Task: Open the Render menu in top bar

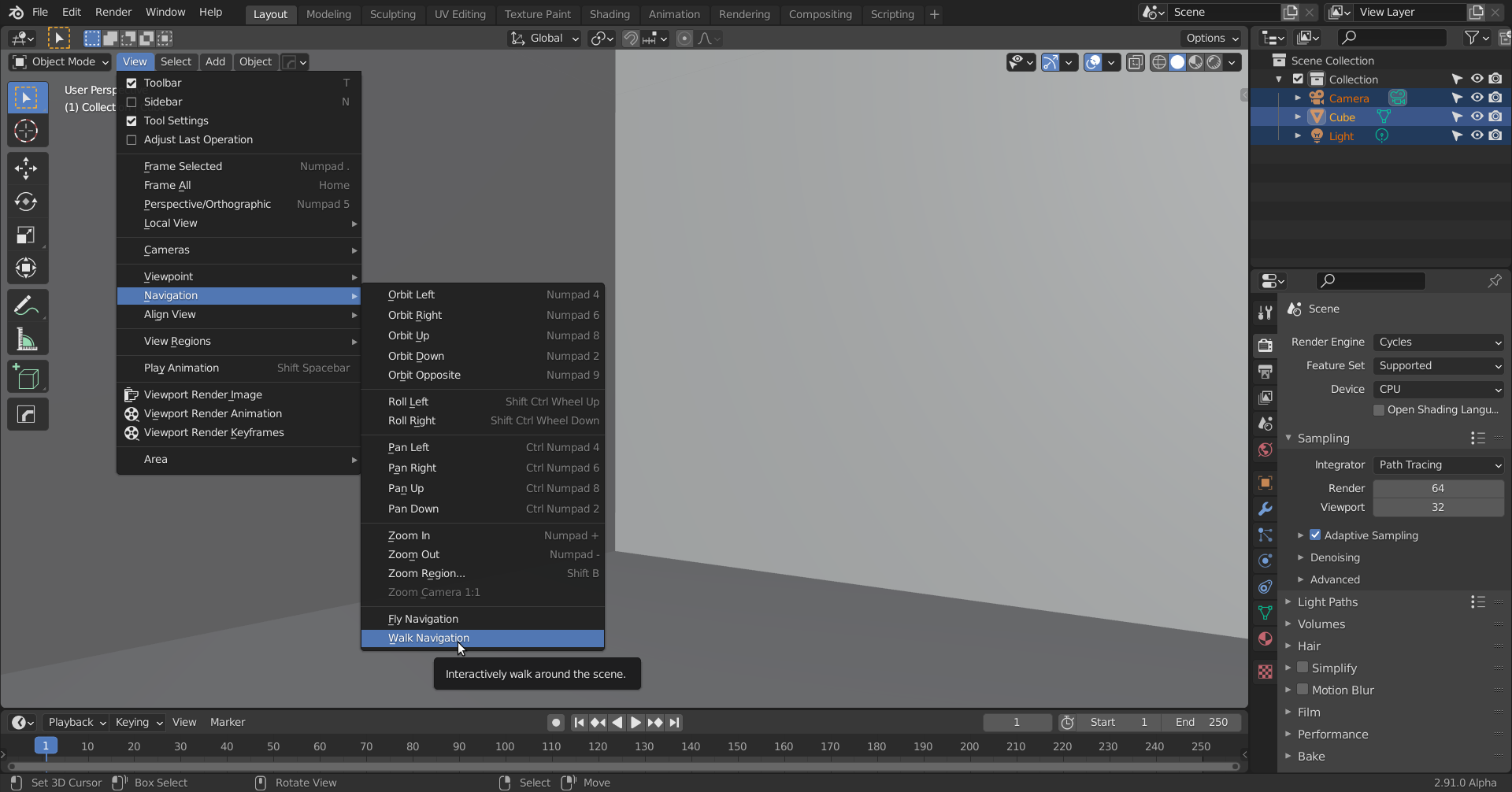Action: (113, 12)
